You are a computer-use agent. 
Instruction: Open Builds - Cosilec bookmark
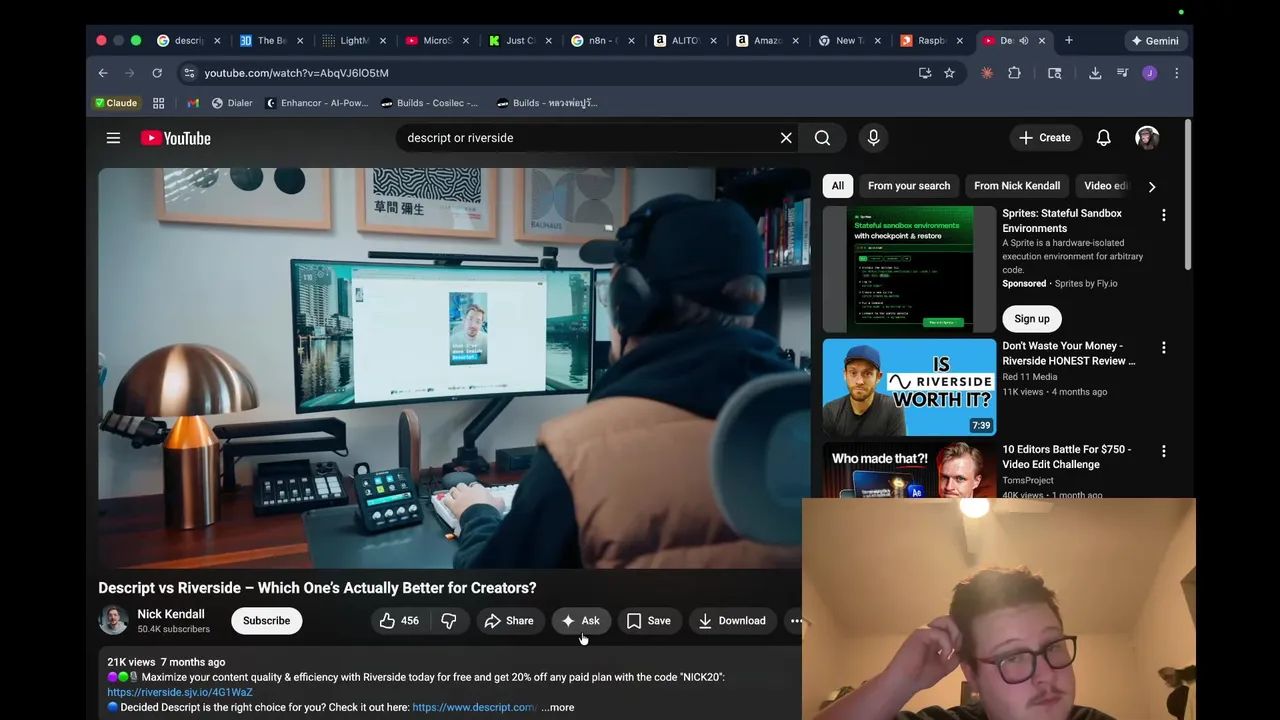pos(430,103)
